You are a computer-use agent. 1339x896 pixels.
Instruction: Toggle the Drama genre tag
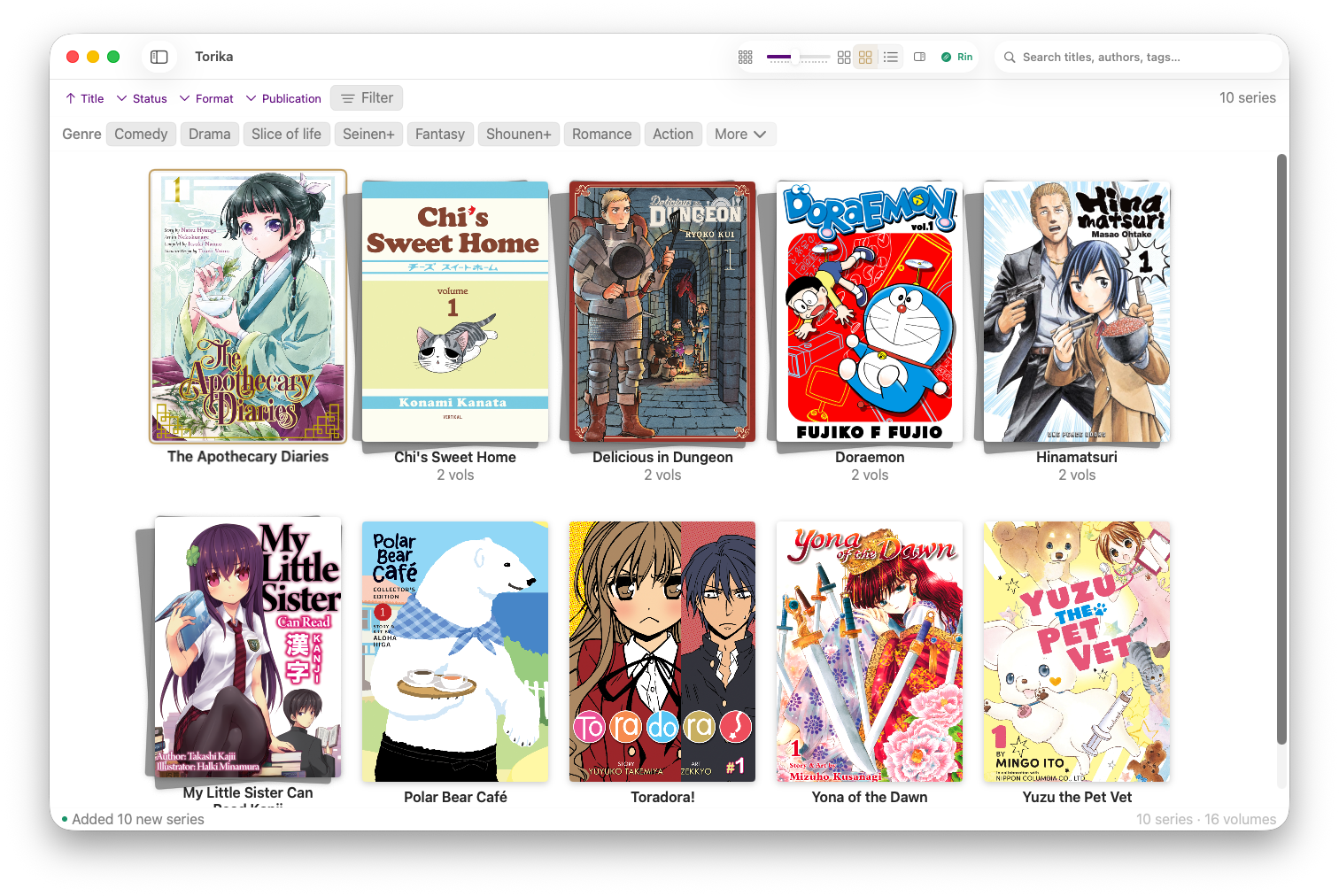pos(209,134)
